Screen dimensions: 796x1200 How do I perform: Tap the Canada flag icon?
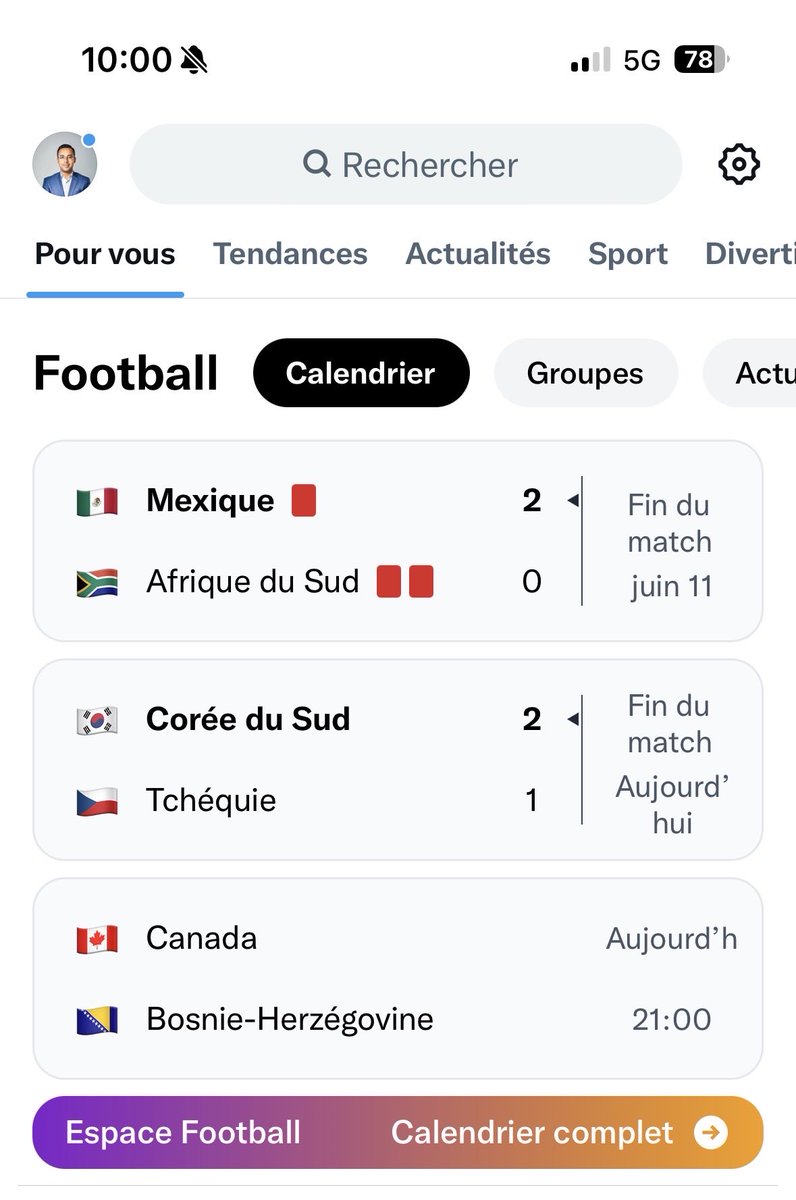(97, 939)
